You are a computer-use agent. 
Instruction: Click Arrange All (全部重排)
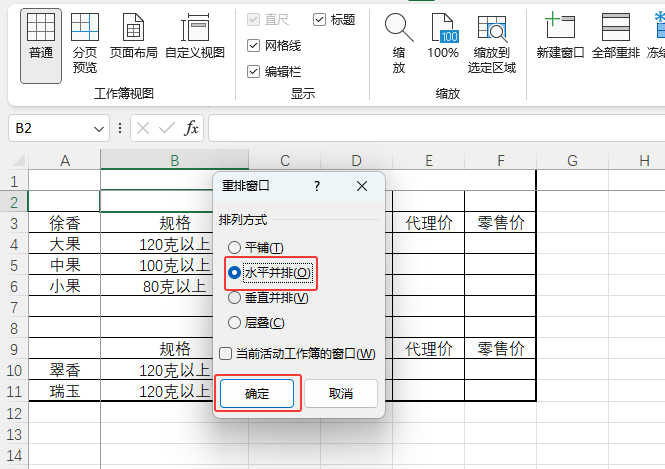click(x=616, y=36)
